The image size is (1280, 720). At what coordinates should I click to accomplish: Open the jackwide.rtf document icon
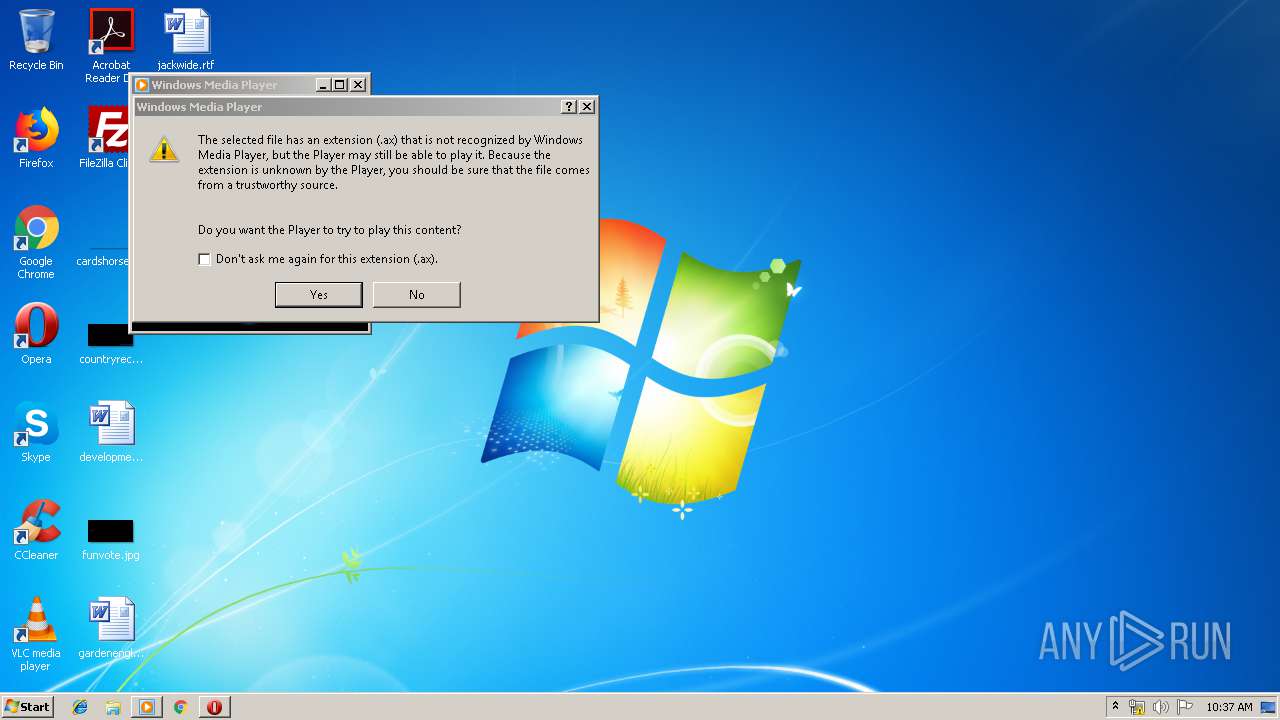tap(186, 40)
